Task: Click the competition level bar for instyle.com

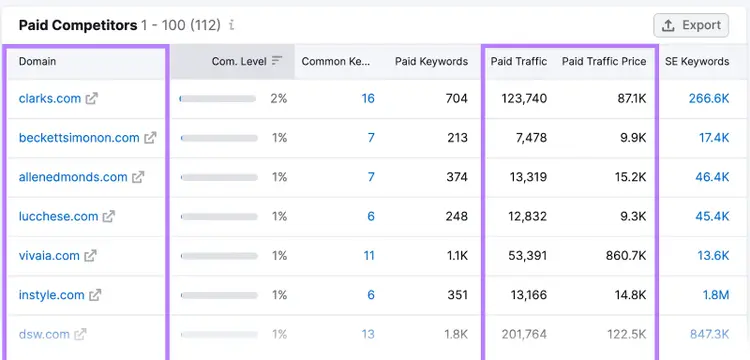Action: pyautogui.click(x=219, y=295)
